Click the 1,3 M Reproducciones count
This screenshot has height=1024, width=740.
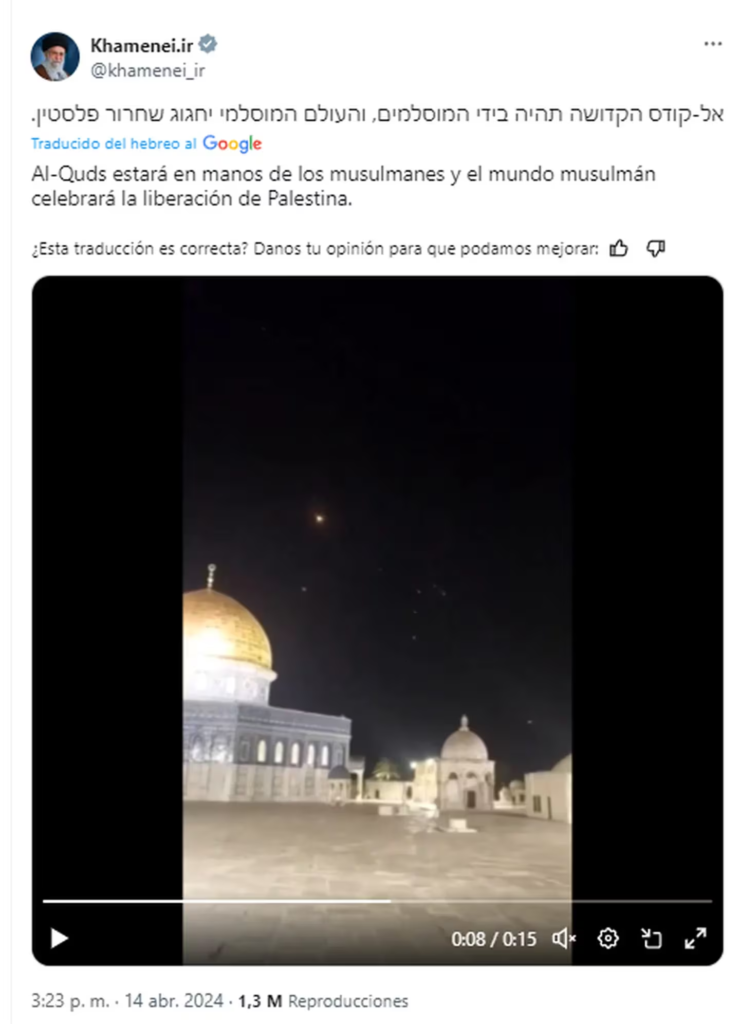pyautogui.click(x=323, y=1001)
